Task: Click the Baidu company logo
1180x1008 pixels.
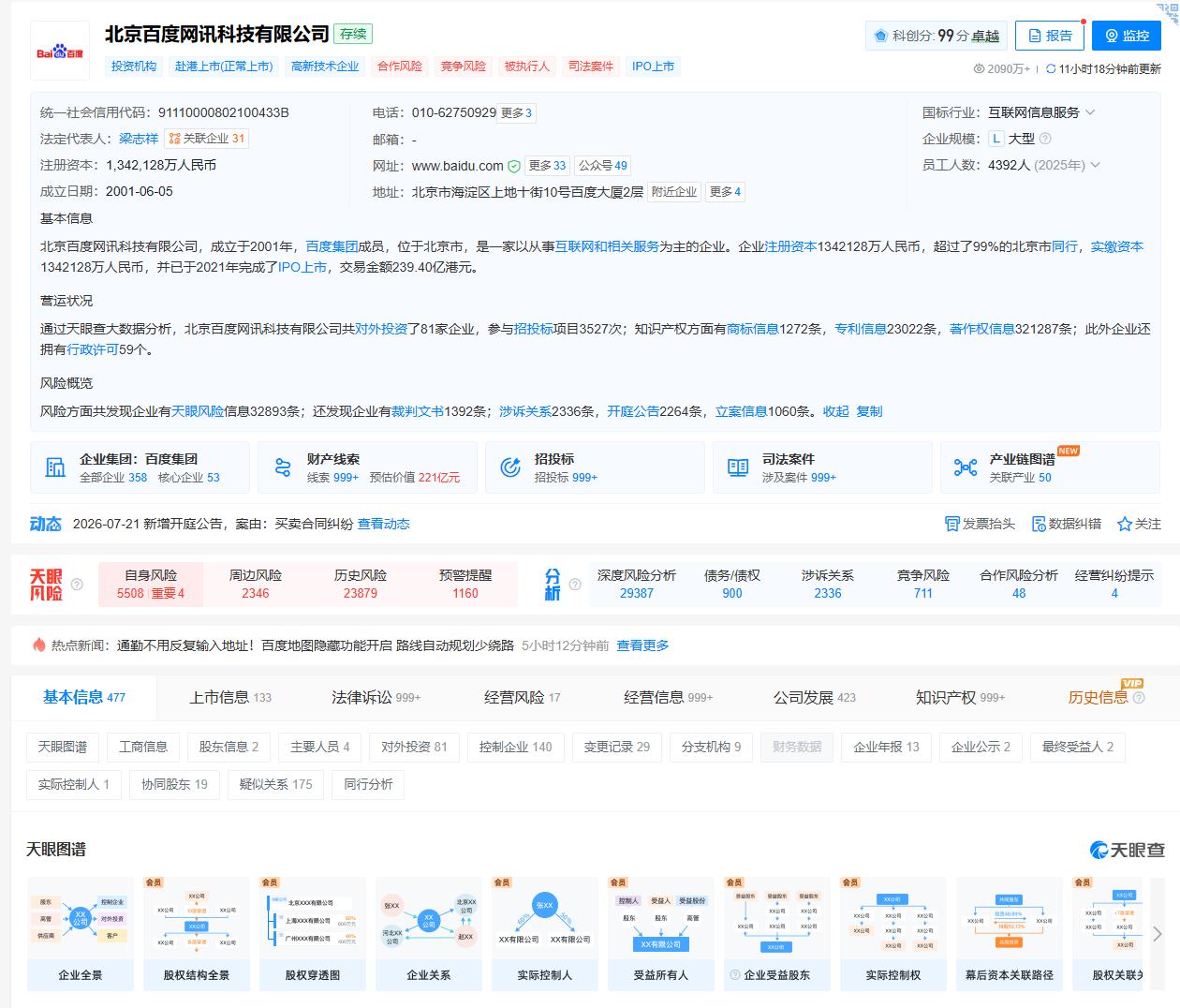Action: 60,51
